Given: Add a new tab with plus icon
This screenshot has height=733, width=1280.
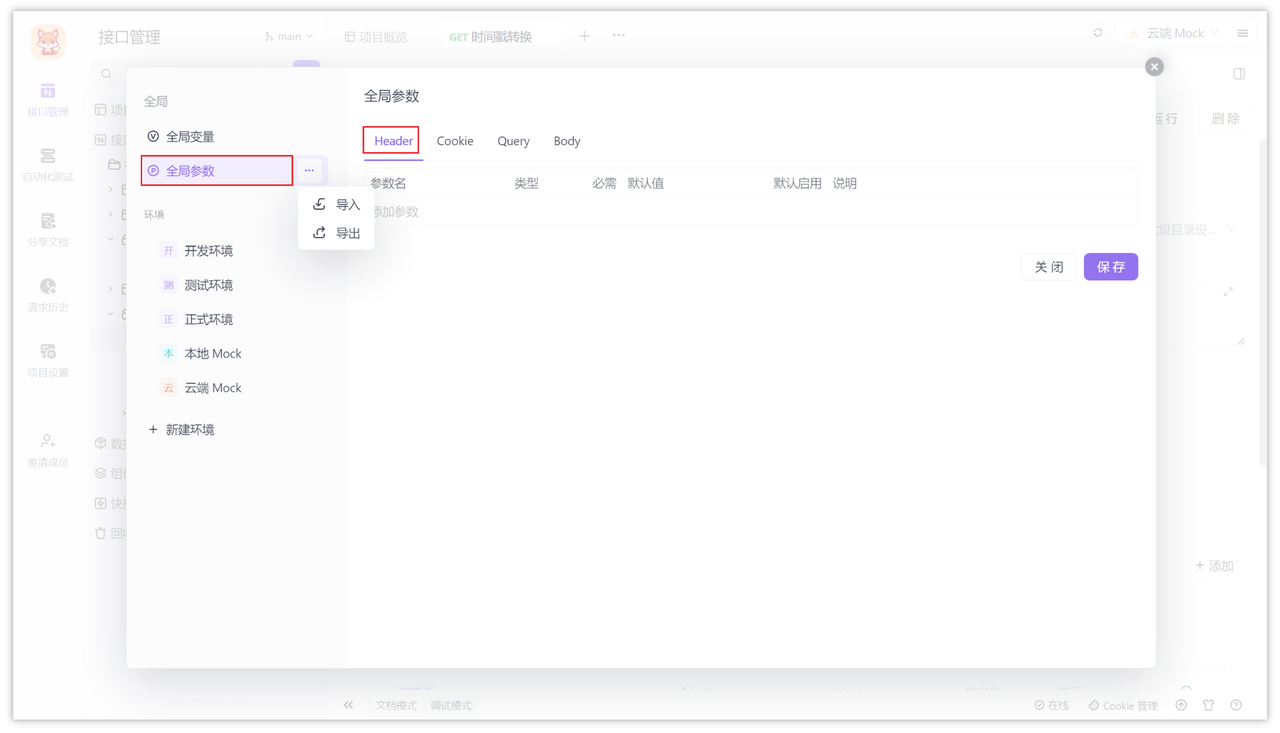Looking at the screenshot, I should pos(584,36).
